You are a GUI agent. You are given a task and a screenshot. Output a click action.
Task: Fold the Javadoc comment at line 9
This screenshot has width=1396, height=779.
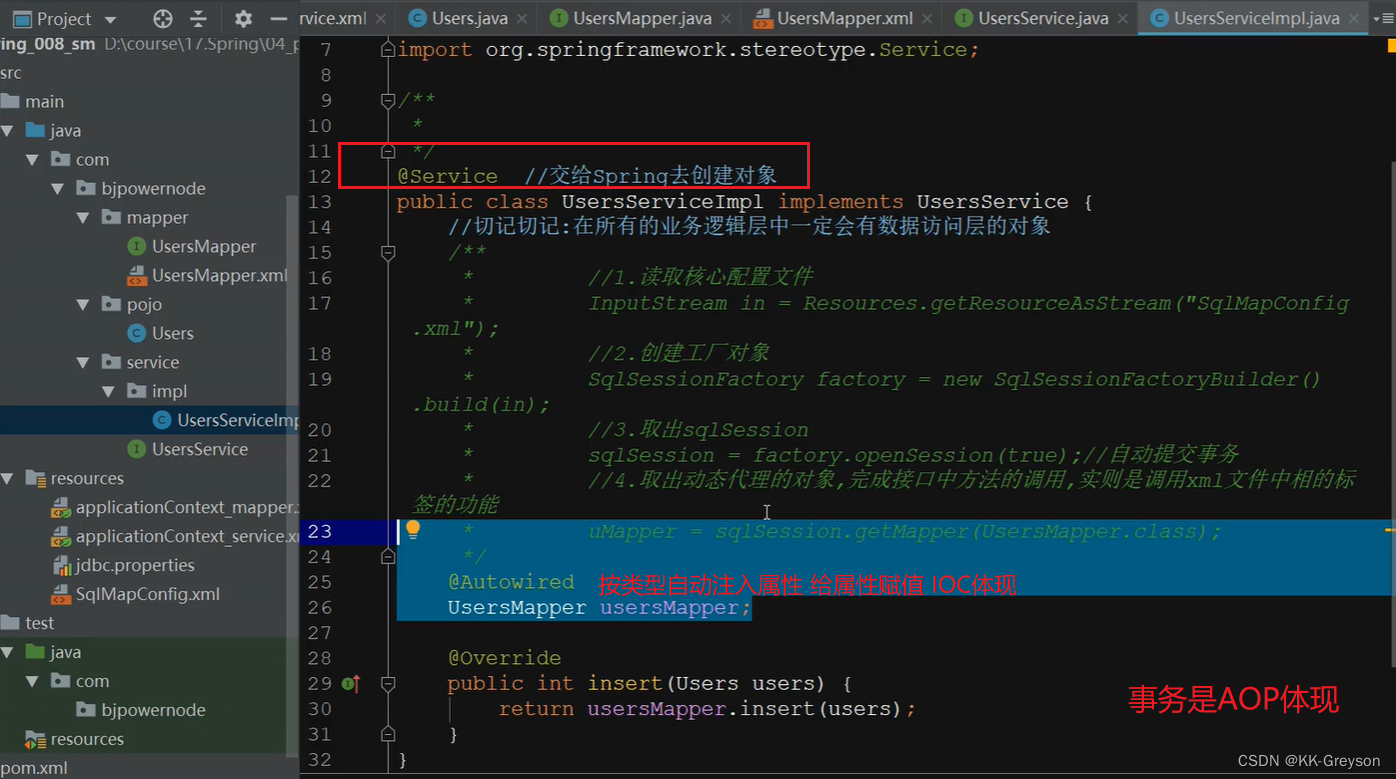388,100
